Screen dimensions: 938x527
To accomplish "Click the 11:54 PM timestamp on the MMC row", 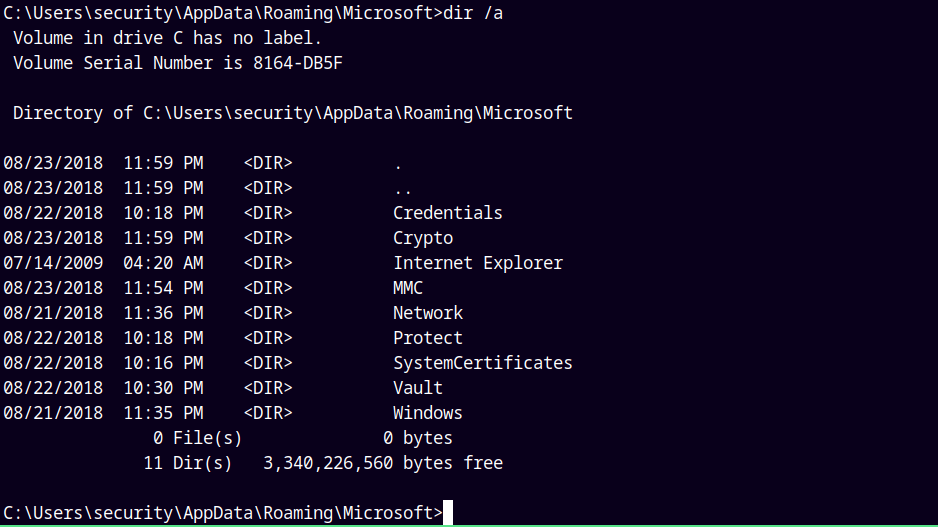I will point(163,288).
